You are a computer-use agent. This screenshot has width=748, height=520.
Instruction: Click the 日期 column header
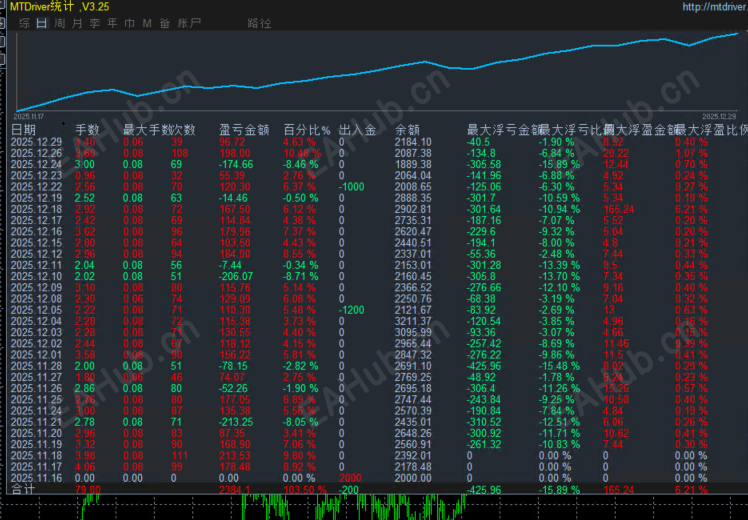(x=23, y=130)
